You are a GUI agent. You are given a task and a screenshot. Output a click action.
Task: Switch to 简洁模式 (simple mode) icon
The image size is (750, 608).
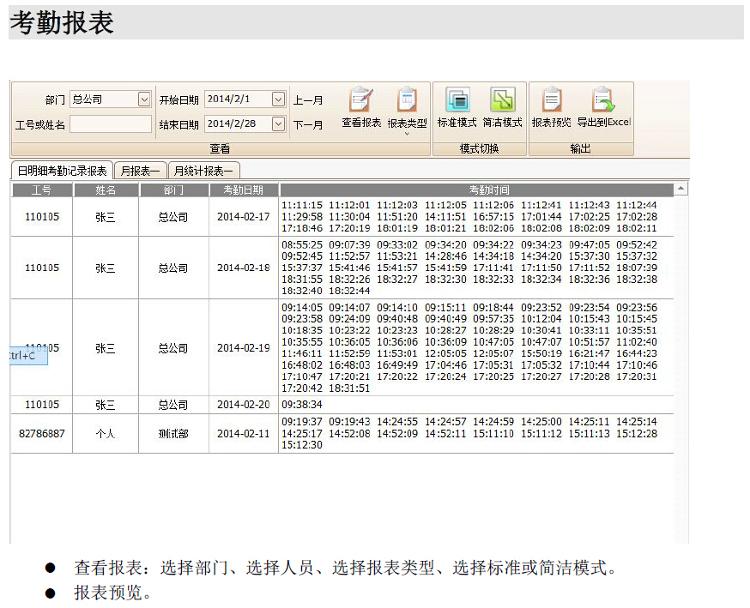(502, 101)
